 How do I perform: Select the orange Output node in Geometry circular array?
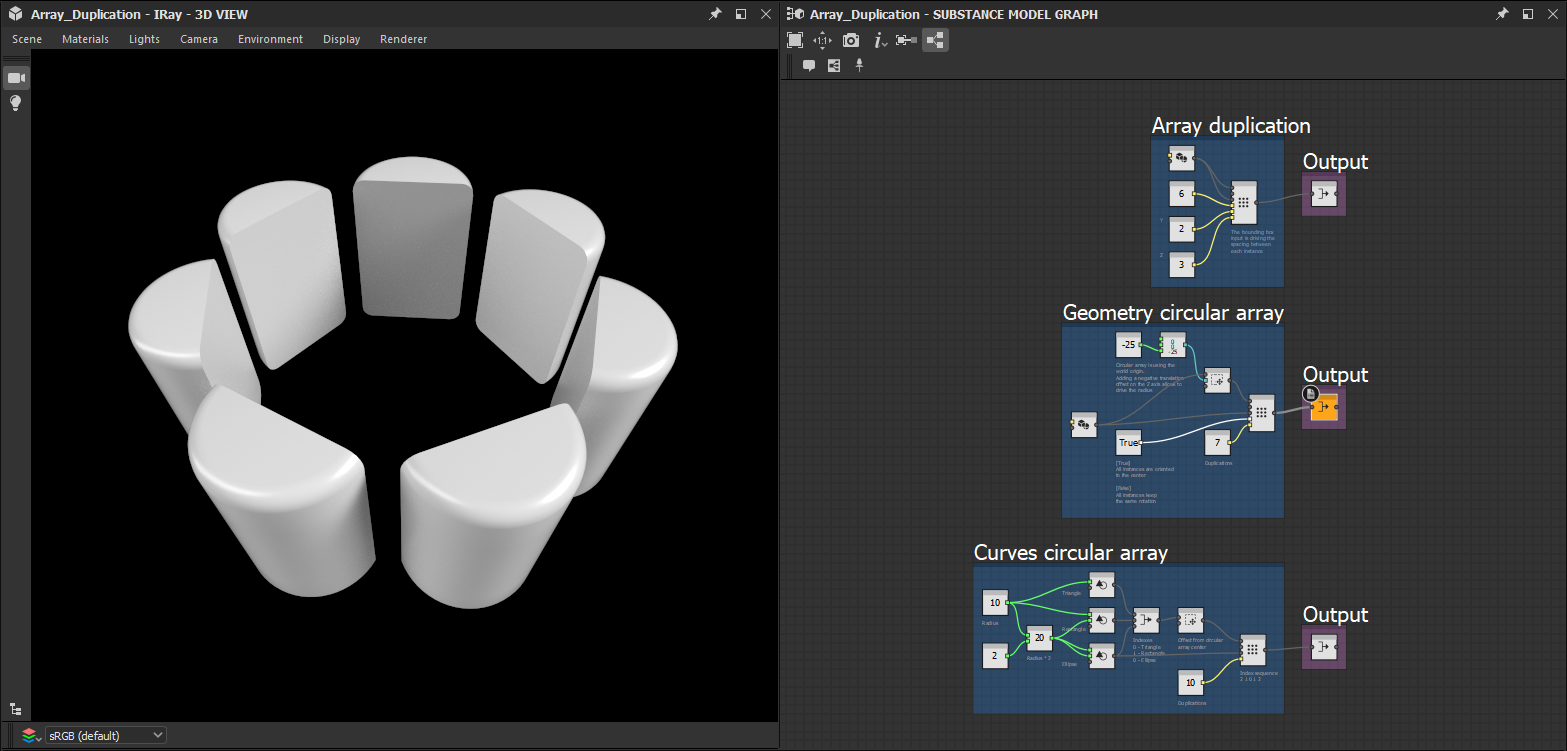pos(1323,407)
